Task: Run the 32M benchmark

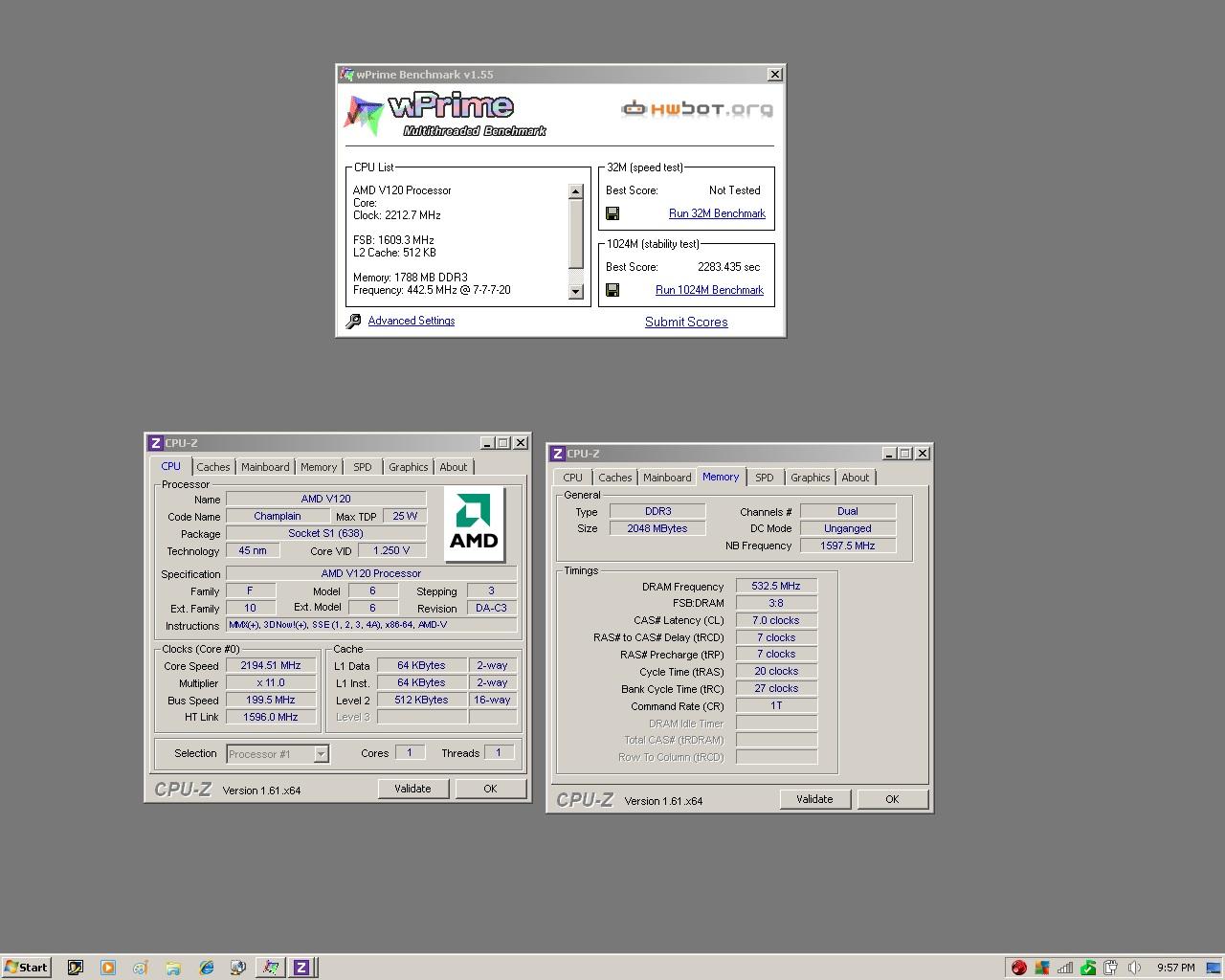Action: point(717,213)
